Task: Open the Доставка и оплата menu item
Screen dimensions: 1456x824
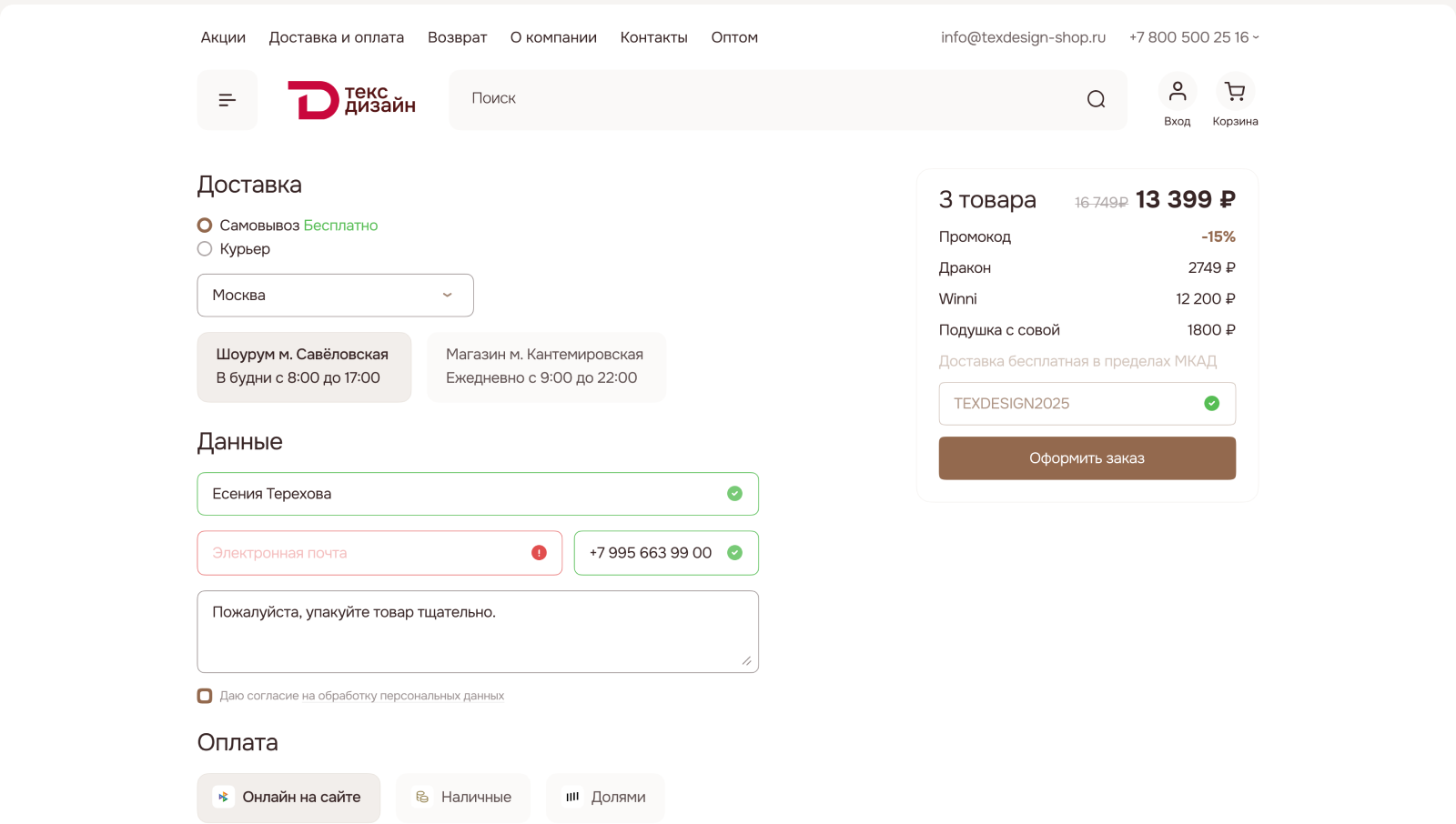Action: (x=336, y=37)
